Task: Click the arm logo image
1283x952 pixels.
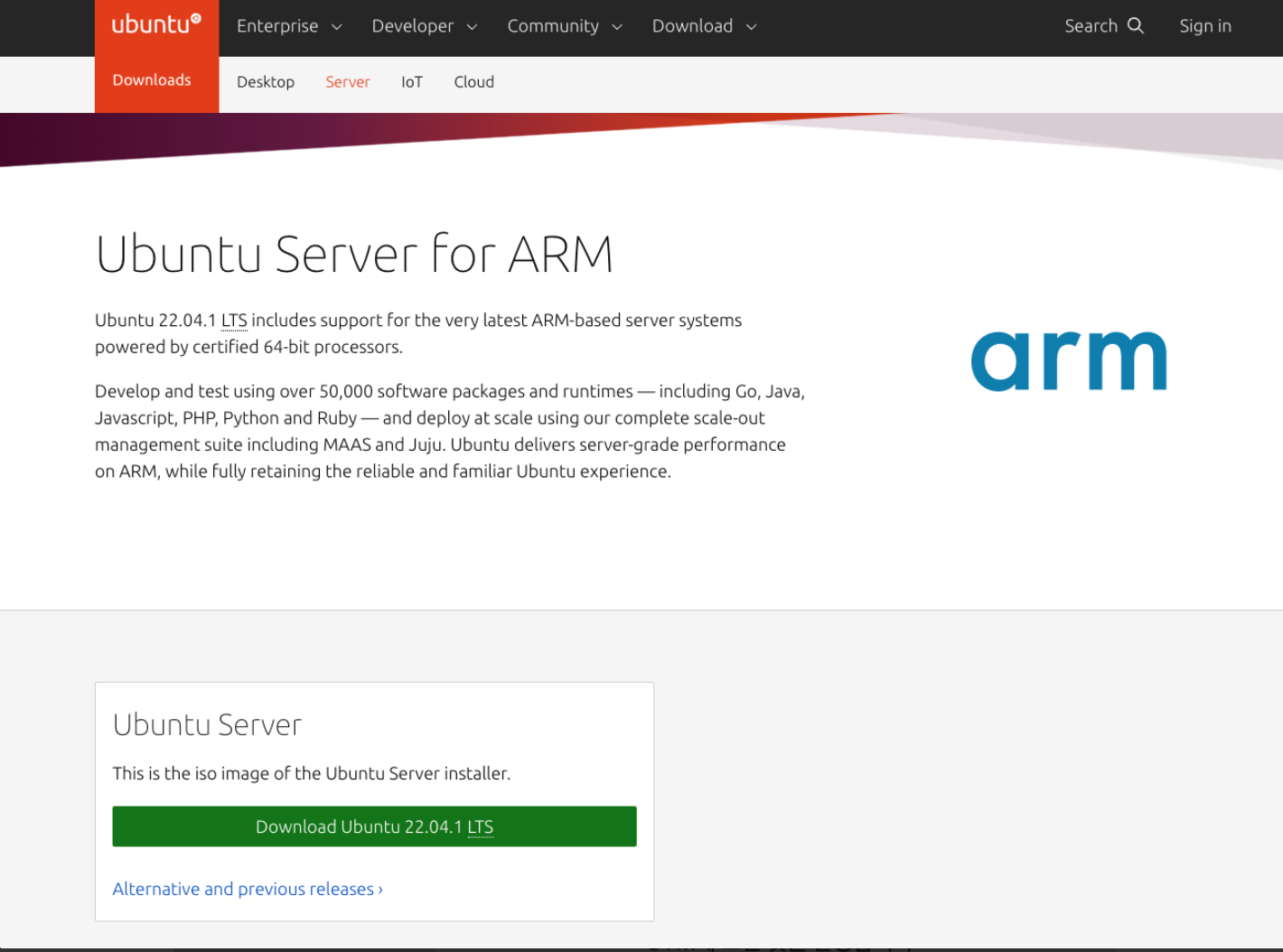Action: pyautogui.click(x=1069, y=360)
